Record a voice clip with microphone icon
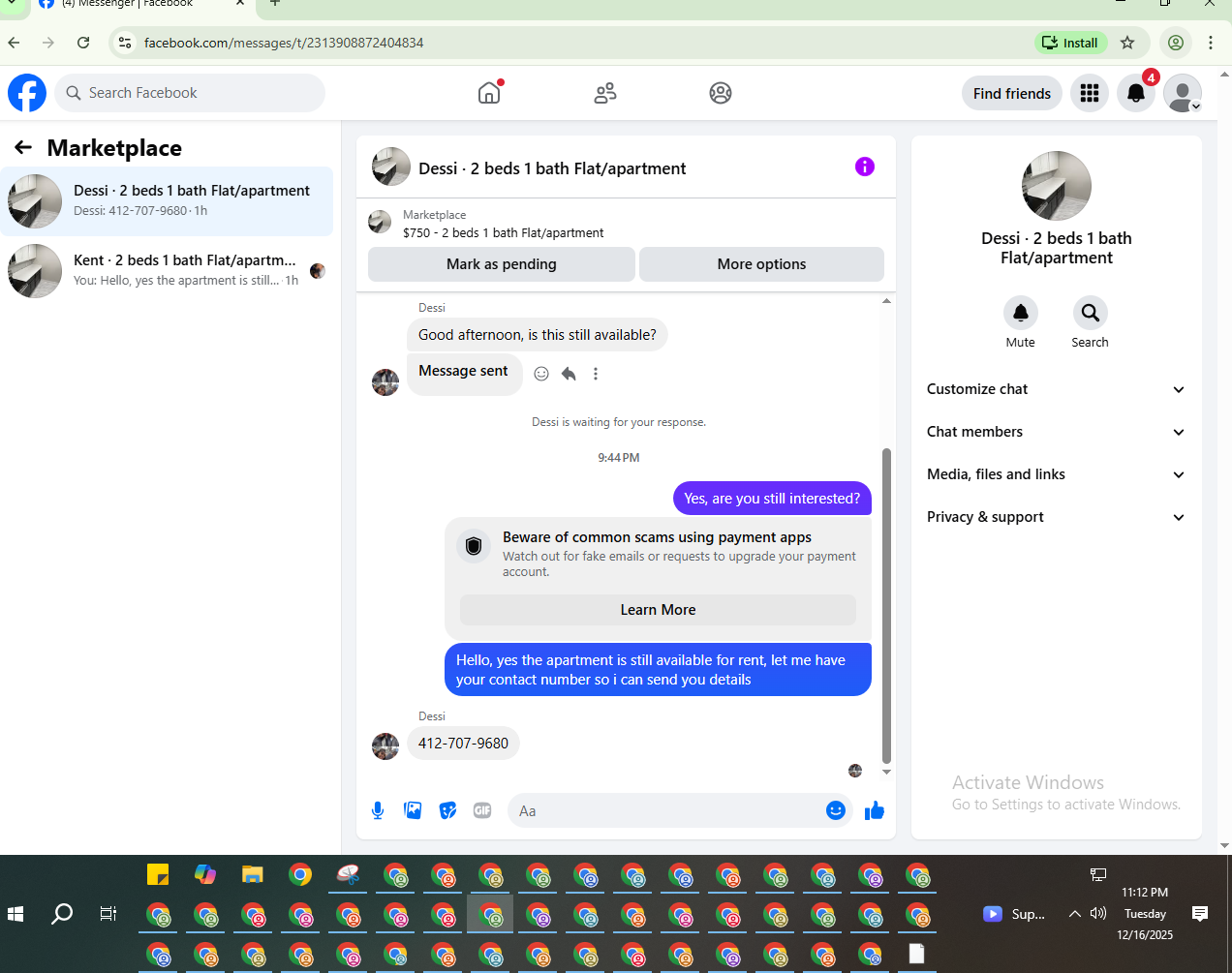This screenshot has height=973, width=1232. [378, 810]
